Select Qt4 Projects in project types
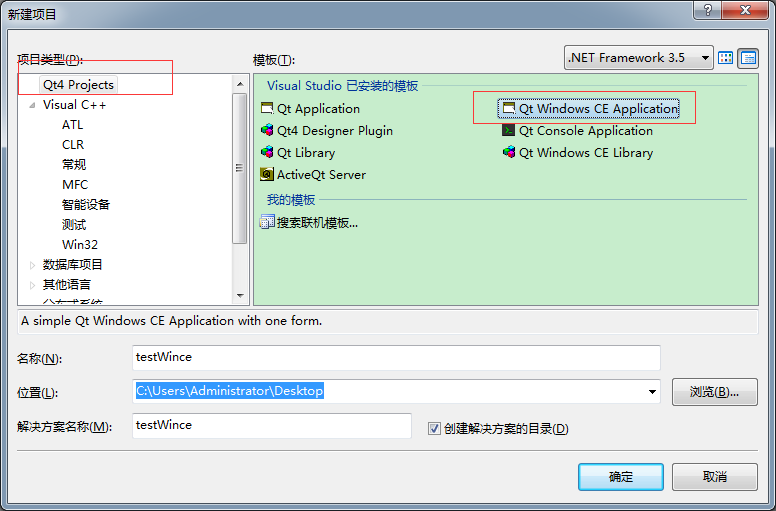776x511 pixels. click(78, 85)
